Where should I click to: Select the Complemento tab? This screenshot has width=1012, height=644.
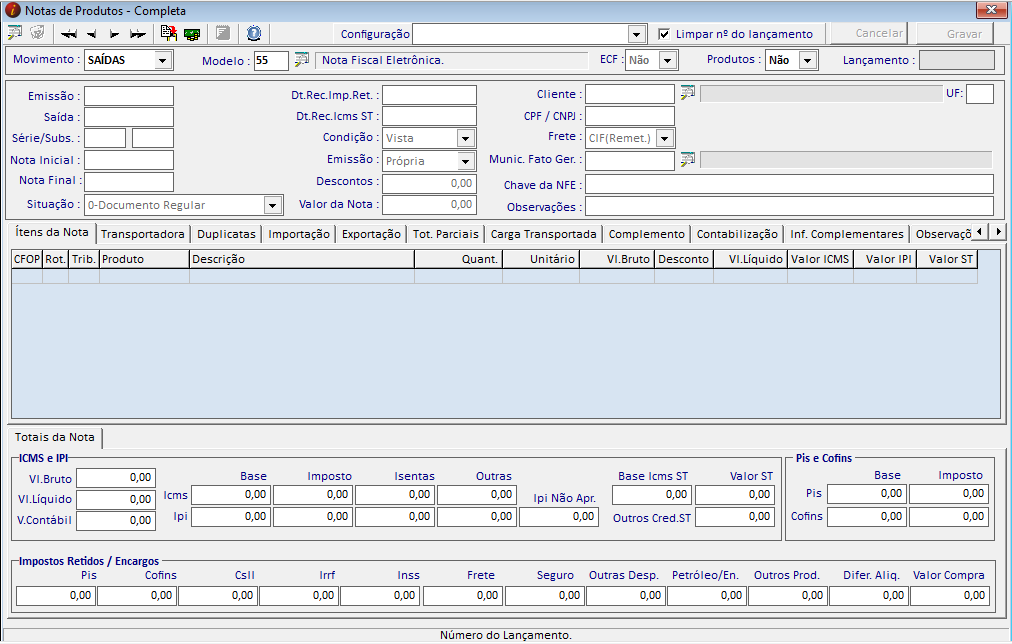(x=646, y=234)
